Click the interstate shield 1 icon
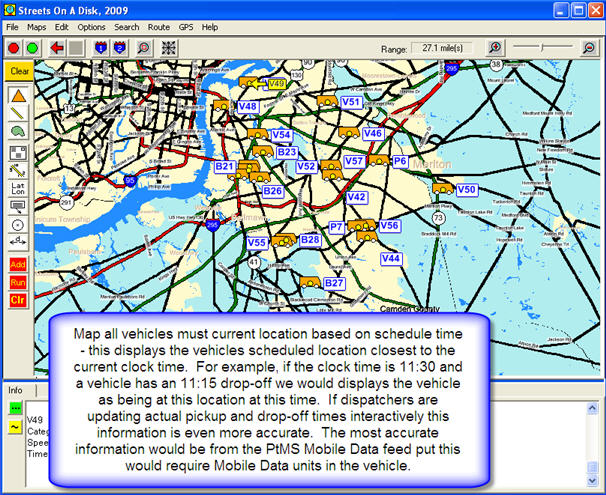Screen dimensions: 606x495 point(101,48)
